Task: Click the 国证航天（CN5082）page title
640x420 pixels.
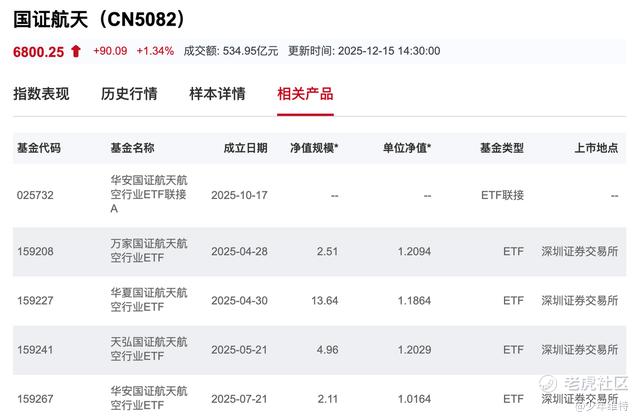Action: pyautogui.click(x=99, y=19)
